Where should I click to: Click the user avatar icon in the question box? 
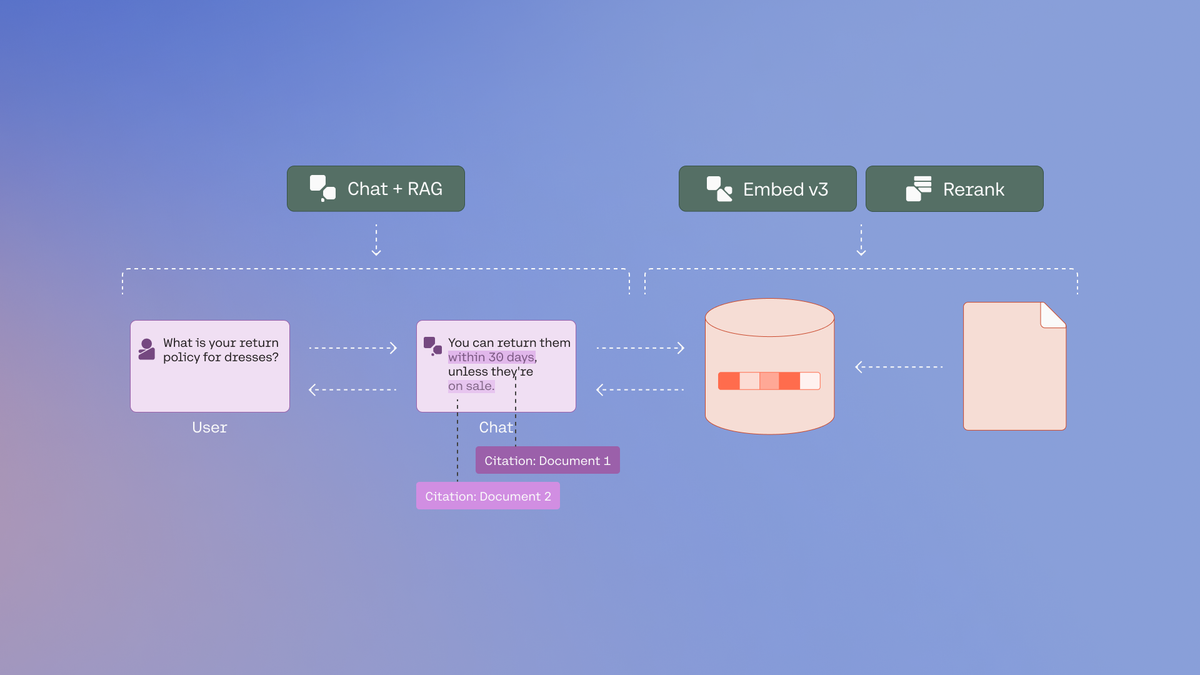147,347
